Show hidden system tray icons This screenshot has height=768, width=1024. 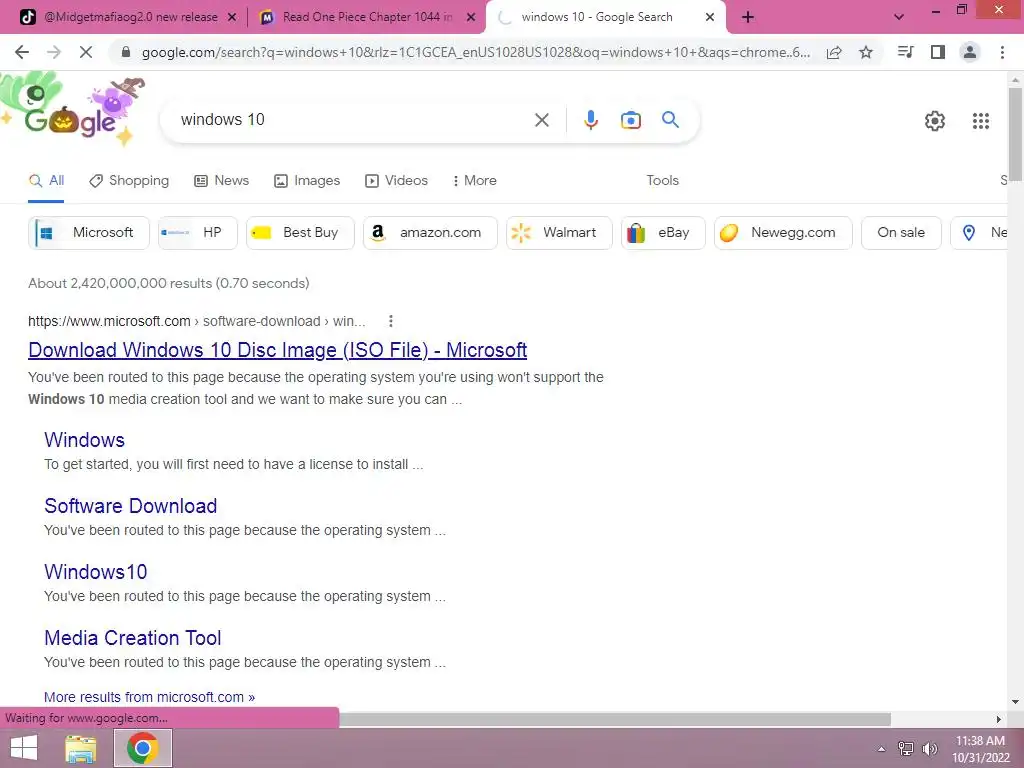882,749
